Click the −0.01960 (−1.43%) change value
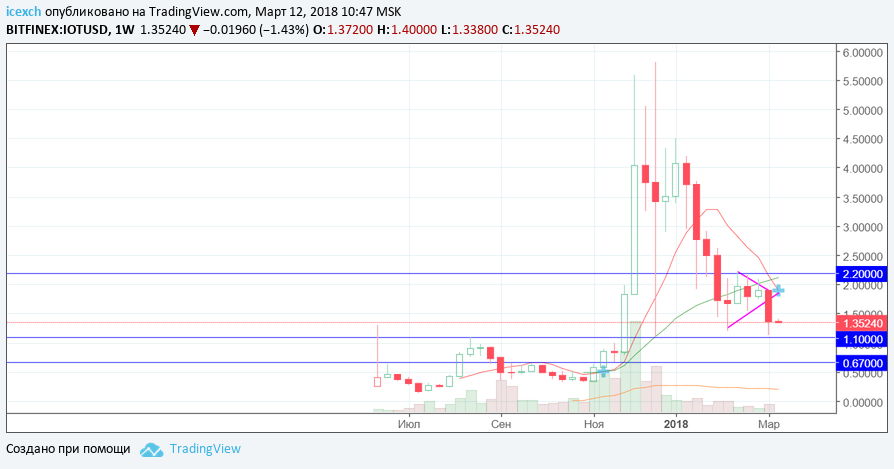This screenshot has width=894, height=469. [x=256, y=30]
